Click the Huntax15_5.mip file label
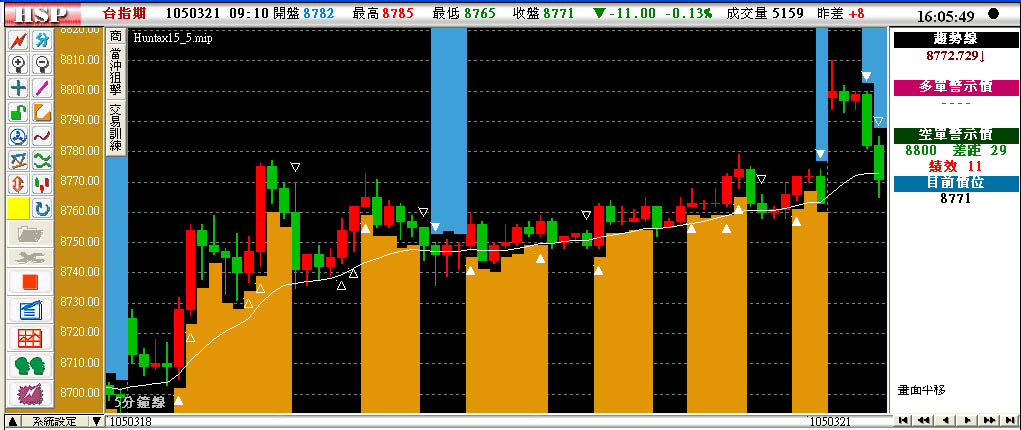Viewport: 1021px width, 430px height. tap(173, 38)
